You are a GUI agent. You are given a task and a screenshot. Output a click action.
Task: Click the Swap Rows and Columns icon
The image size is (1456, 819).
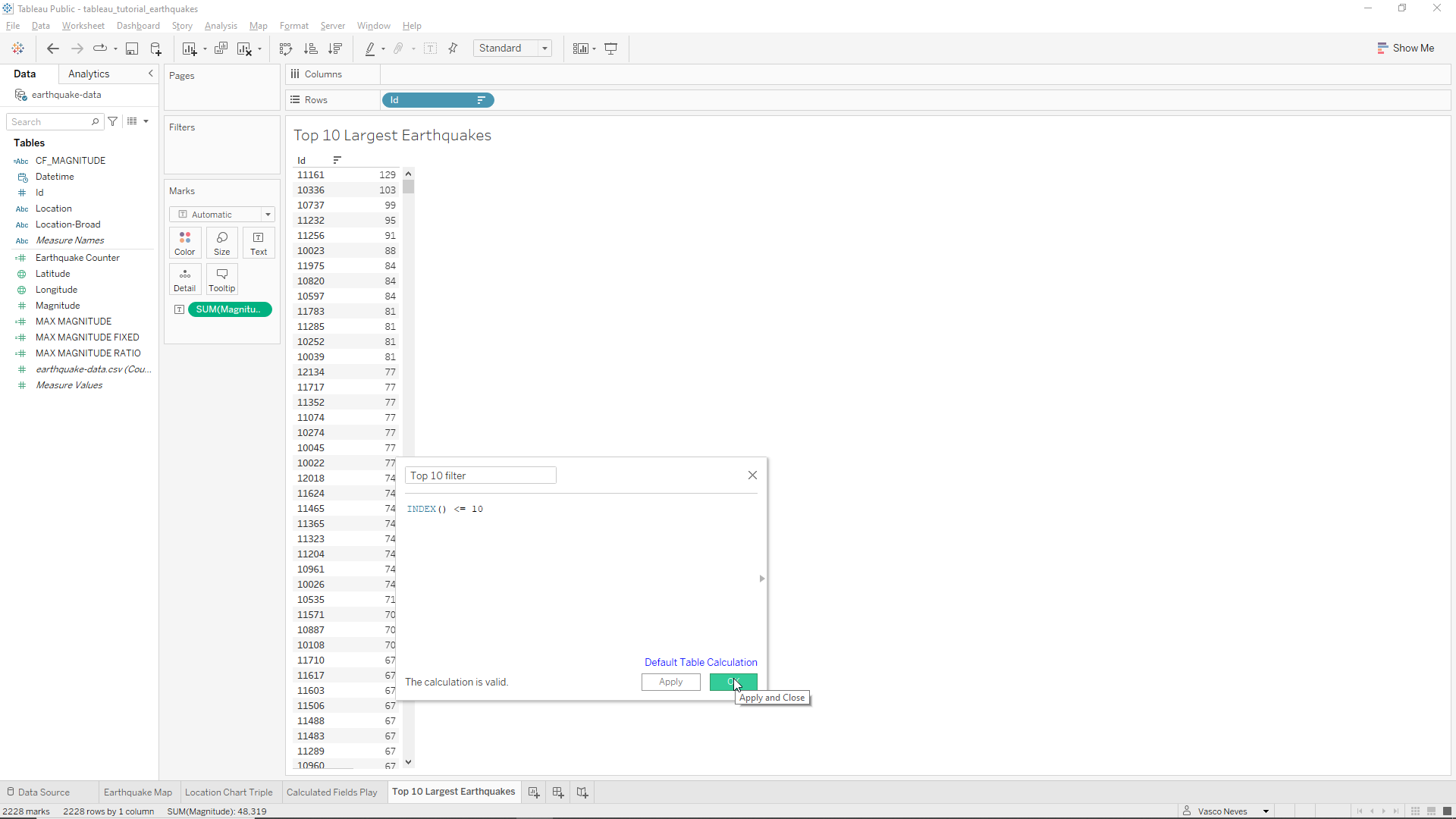pyautogui.click(x=286, y=49)
